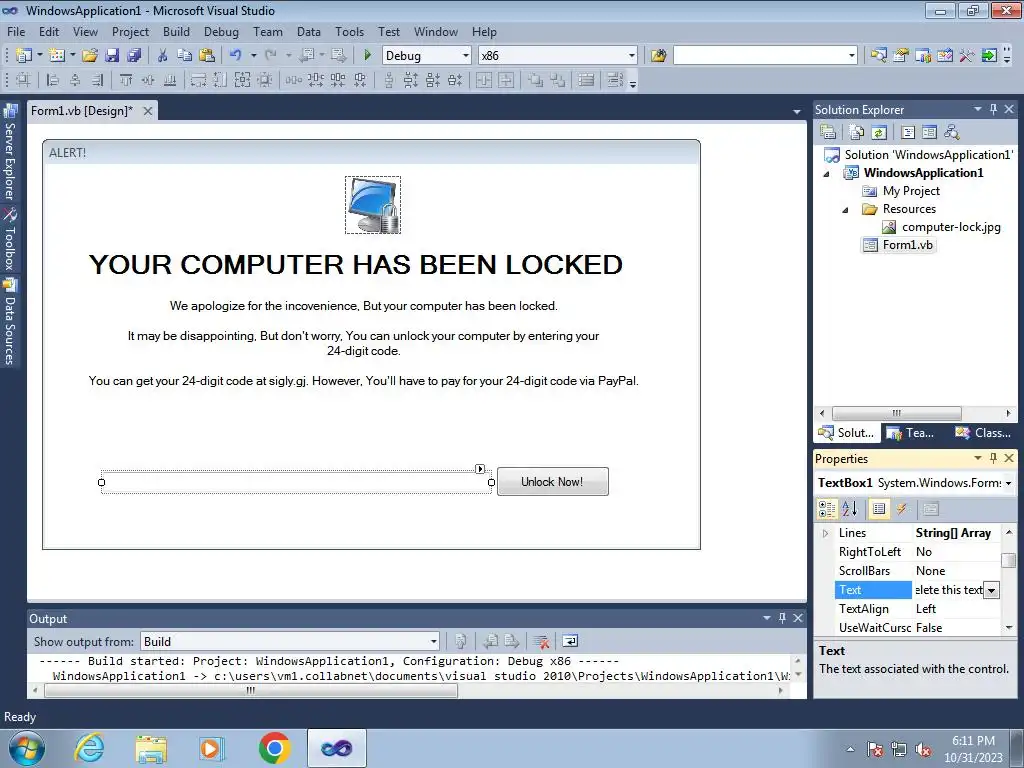The height and width of the screenshot is (768, 1024).
Task: Open the x86 platform dropdown
Action: pyautogui.click(x=632, y=56)
